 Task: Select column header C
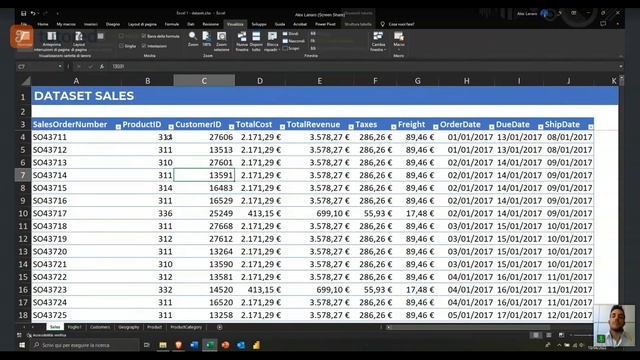pos(204,80)
